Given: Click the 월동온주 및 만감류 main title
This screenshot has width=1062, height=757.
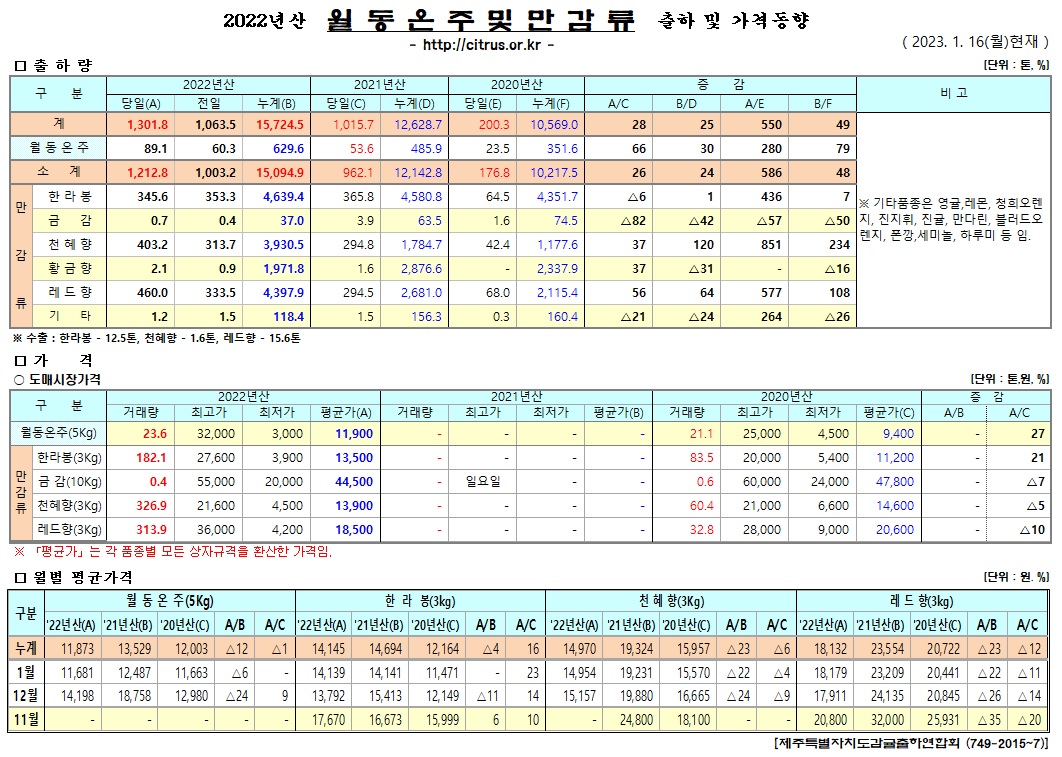Looking at the screenshot, I should click(x=481, y=20).
